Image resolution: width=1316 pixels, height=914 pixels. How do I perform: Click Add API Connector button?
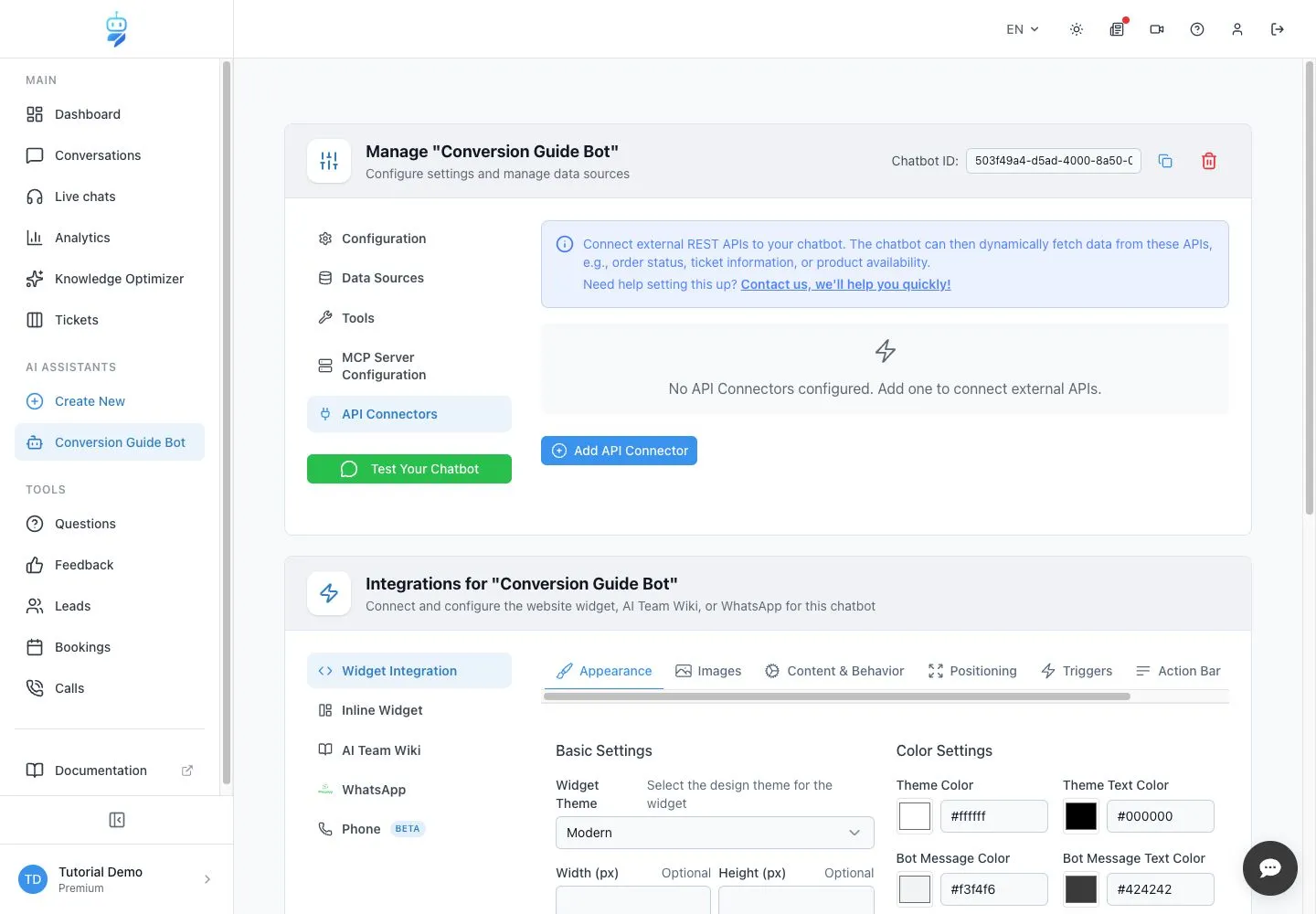[619, 451]
